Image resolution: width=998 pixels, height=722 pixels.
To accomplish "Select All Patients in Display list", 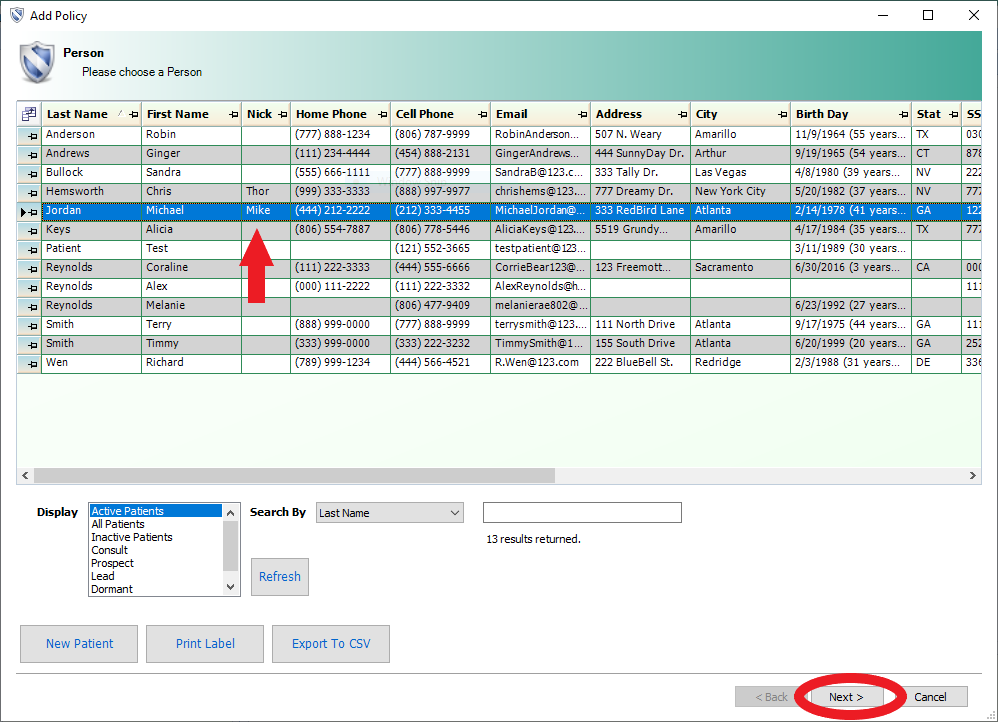I will (x=118, y=524).
